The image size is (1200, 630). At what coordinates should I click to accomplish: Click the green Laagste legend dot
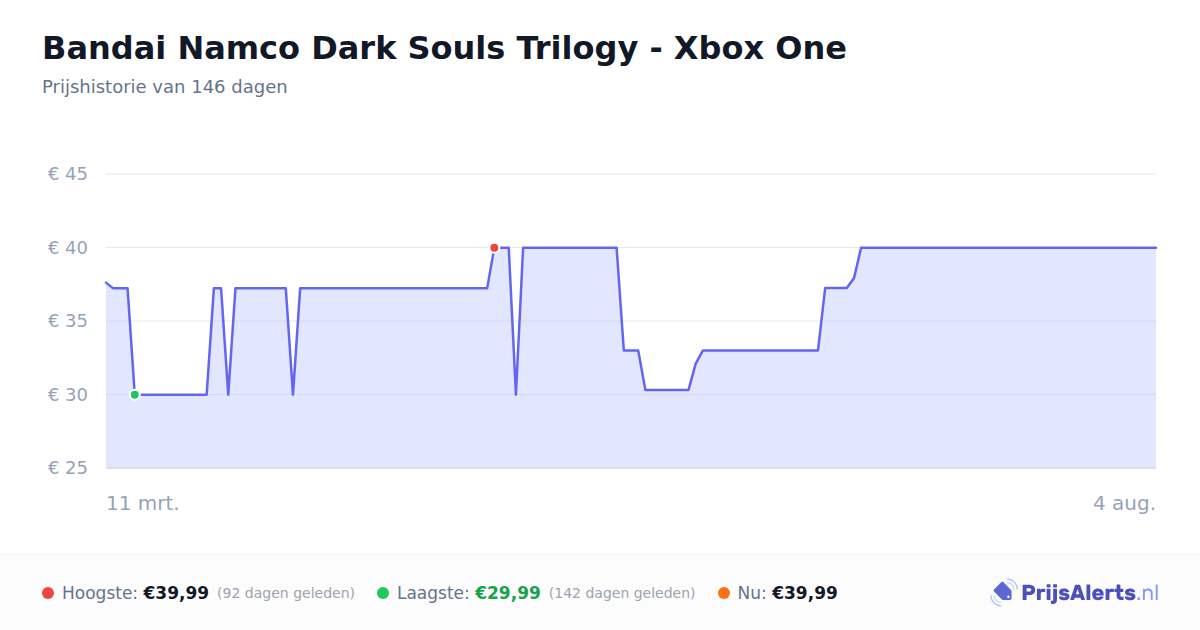(x=383, y=593)
